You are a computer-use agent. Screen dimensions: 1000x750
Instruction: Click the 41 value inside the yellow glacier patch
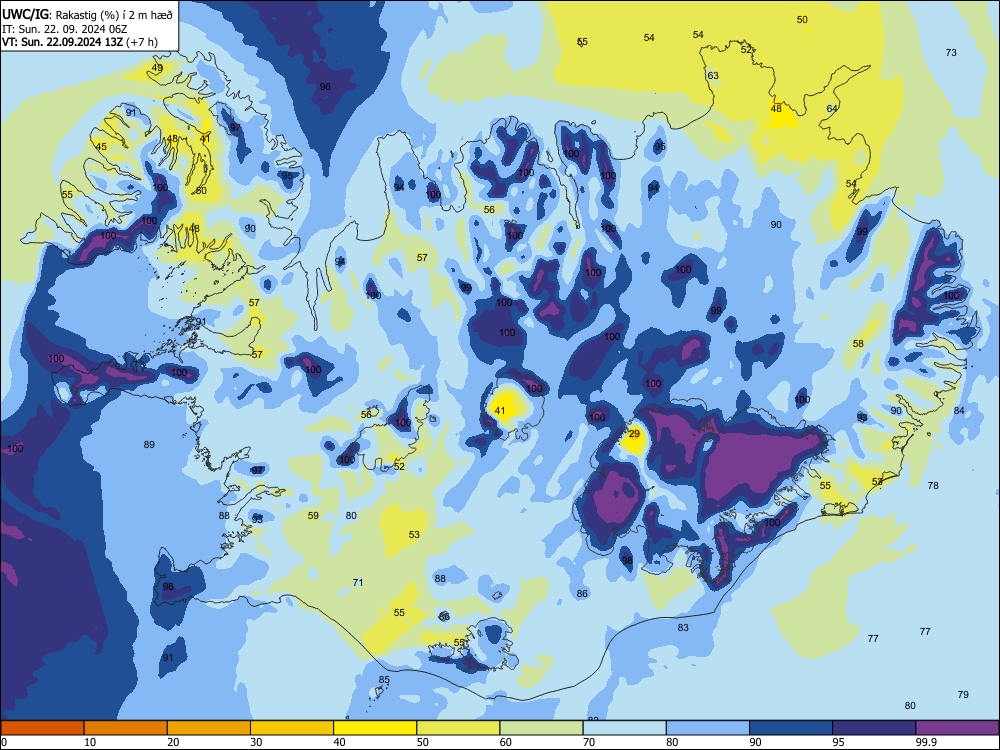coord(500,411)
